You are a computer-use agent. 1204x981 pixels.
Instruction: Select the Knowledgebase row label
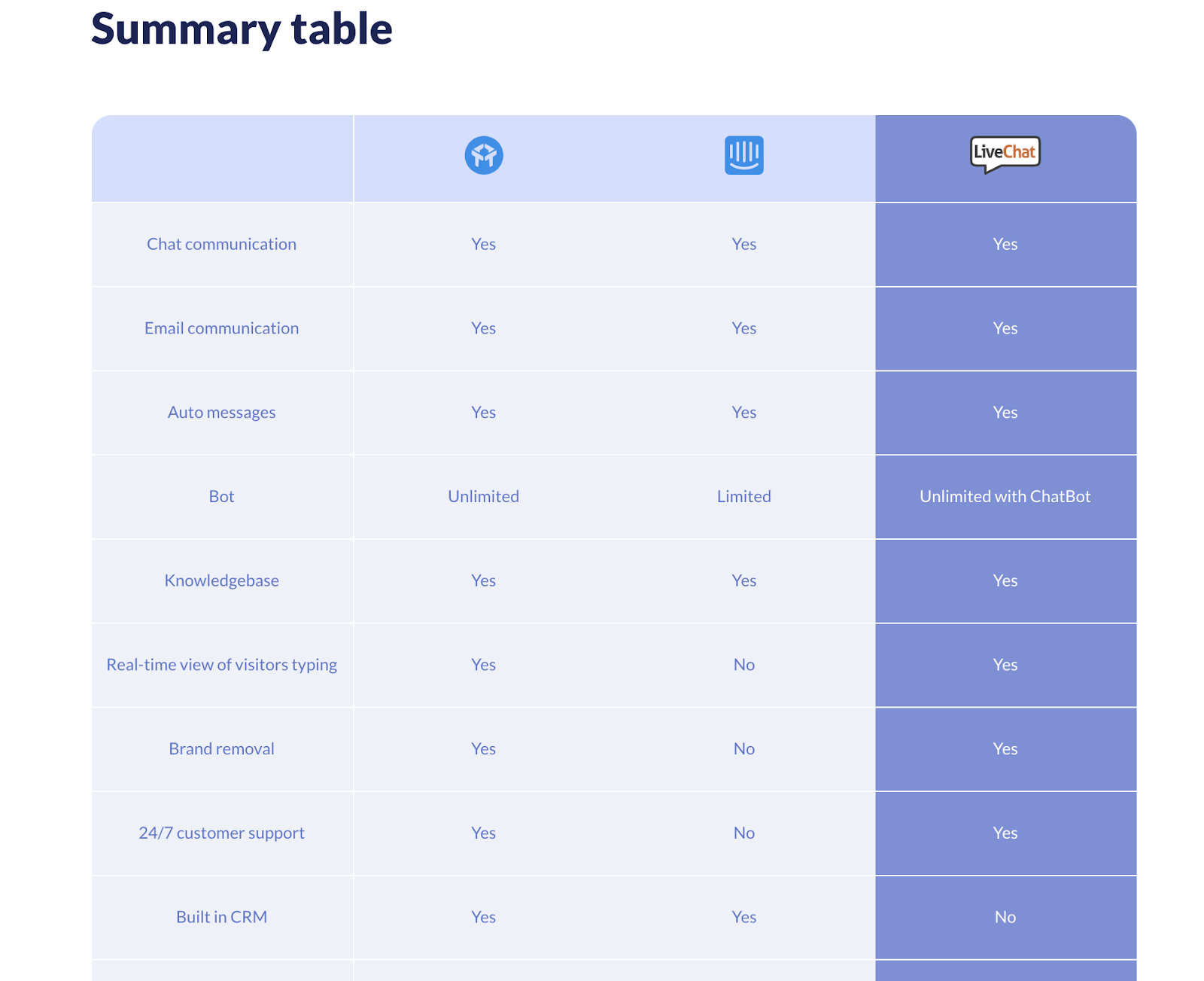221,580
